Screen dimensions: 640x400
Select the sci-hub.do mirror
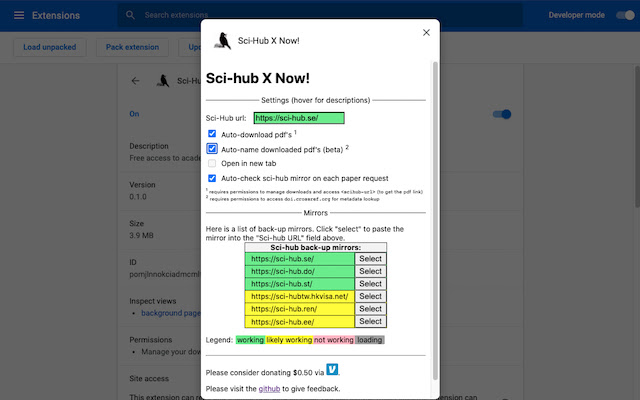click(x=371, y=271)
